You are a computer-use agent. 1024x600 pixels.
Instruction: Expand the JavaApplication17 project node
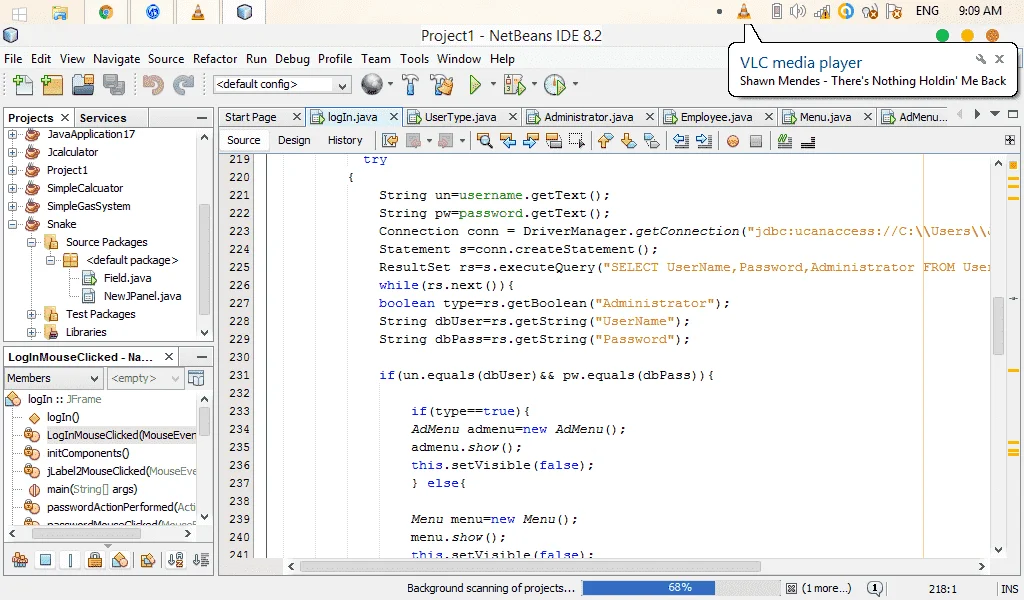tap(12, 134)
